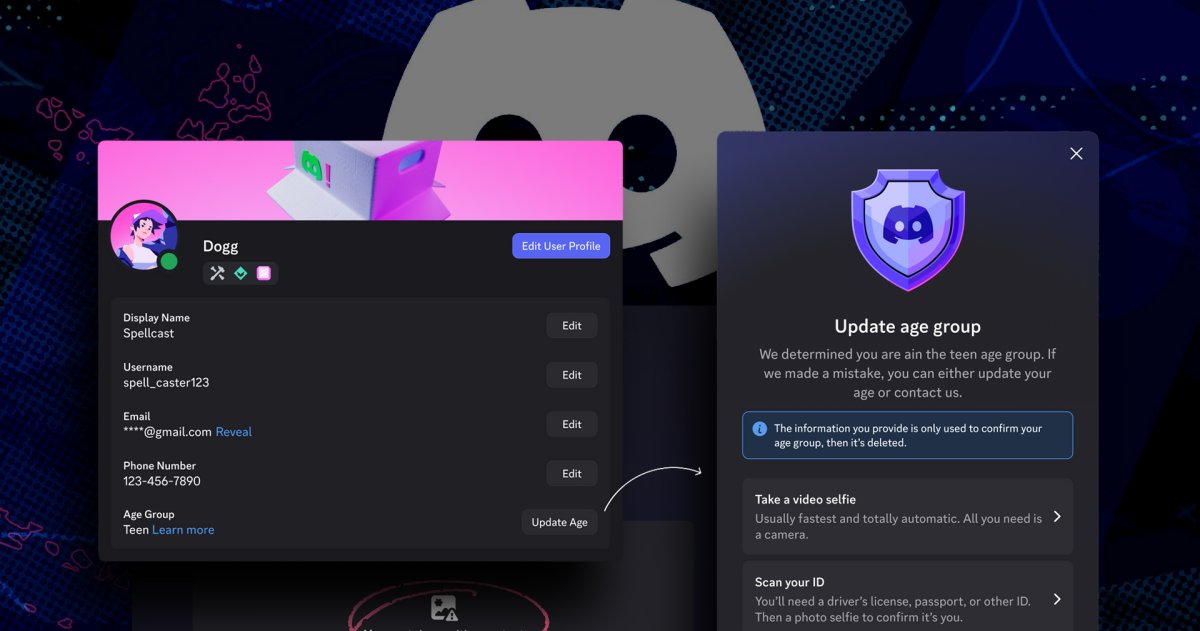Click the teal diamond HypeSquad badge

241,273
